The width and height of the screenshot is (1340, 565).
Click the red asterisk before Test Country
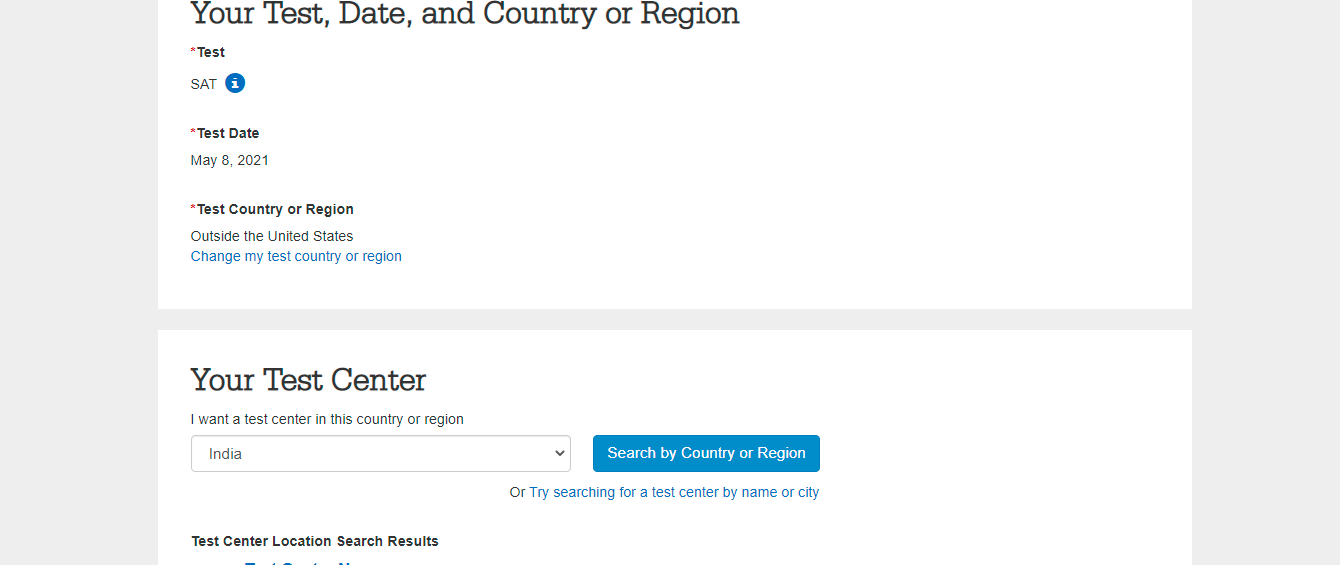[x=193, y=208]
